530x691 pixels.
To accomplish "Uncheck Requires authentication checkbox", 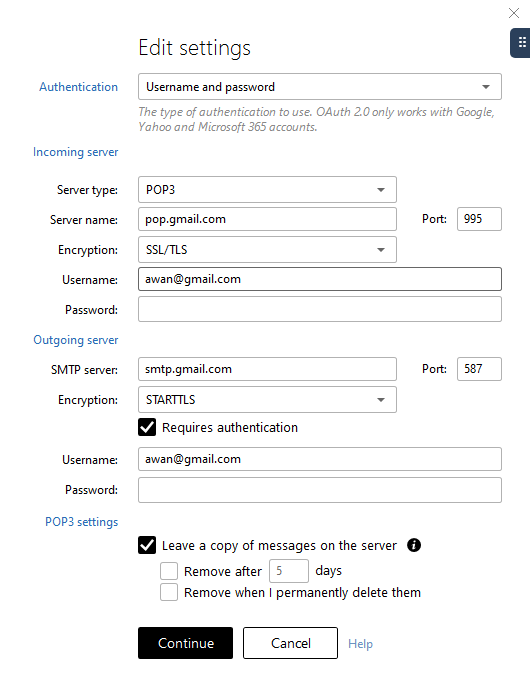I will [x=147, y=427].
